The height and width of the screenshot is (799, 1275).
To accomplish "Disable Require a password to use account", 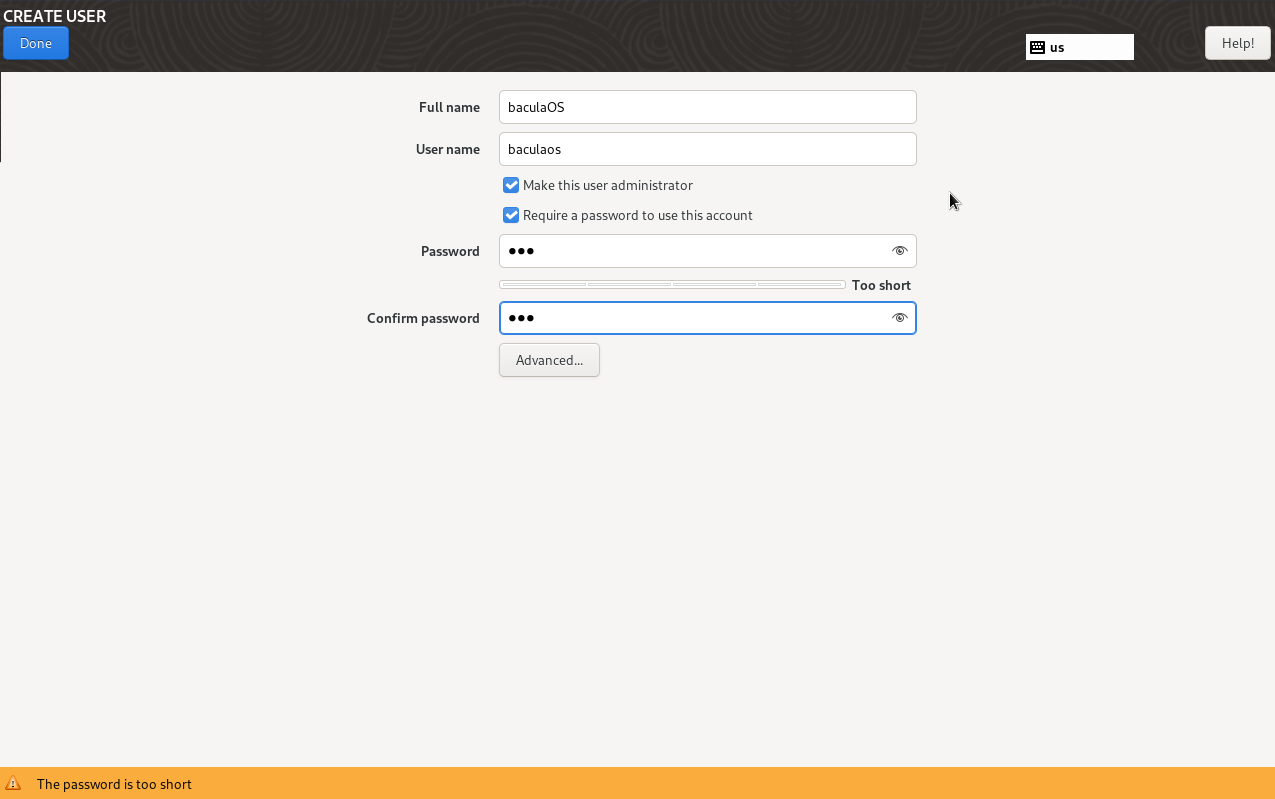I will point(511,215).
